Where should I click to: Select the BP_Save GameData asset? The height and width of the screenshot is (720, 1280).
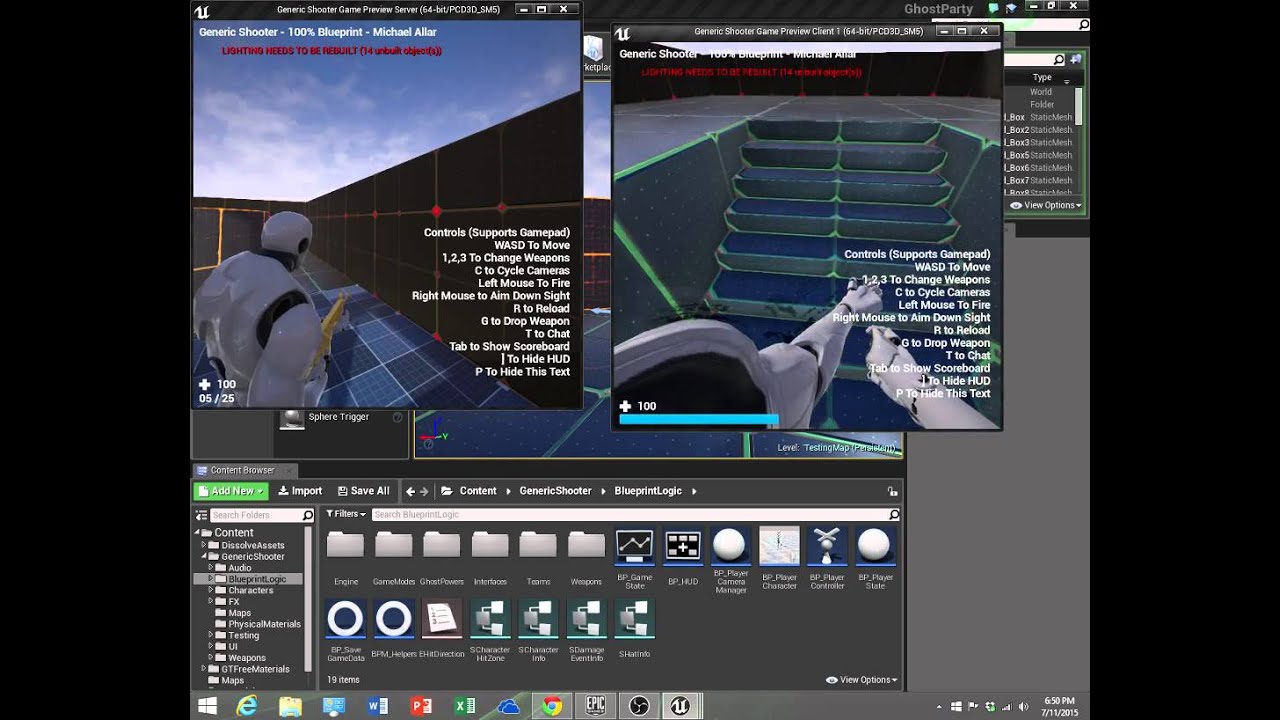[346, 631]
